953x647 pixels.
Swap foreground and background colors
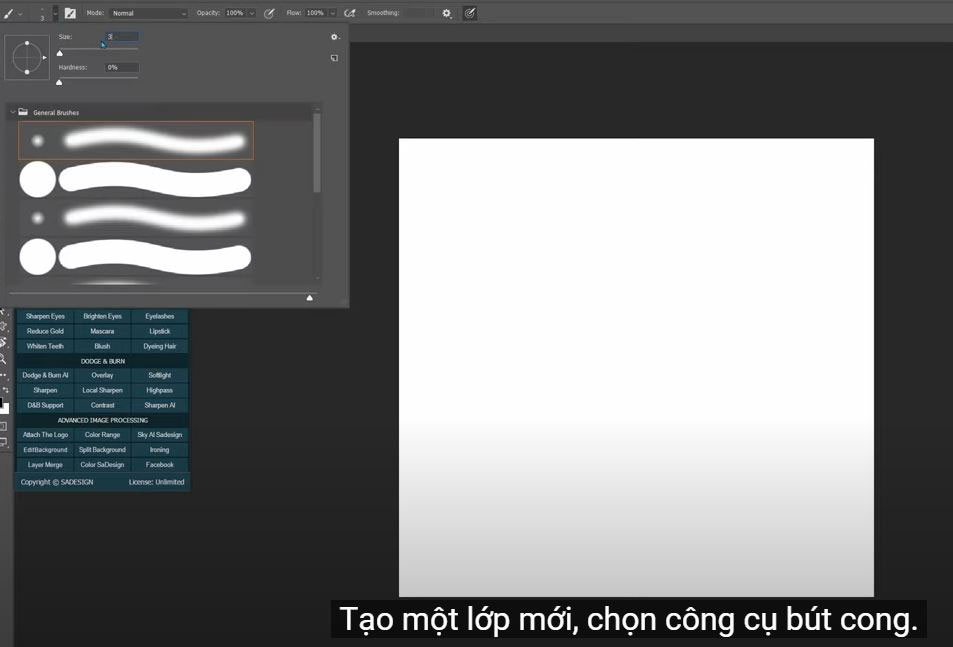click(5, 389)
